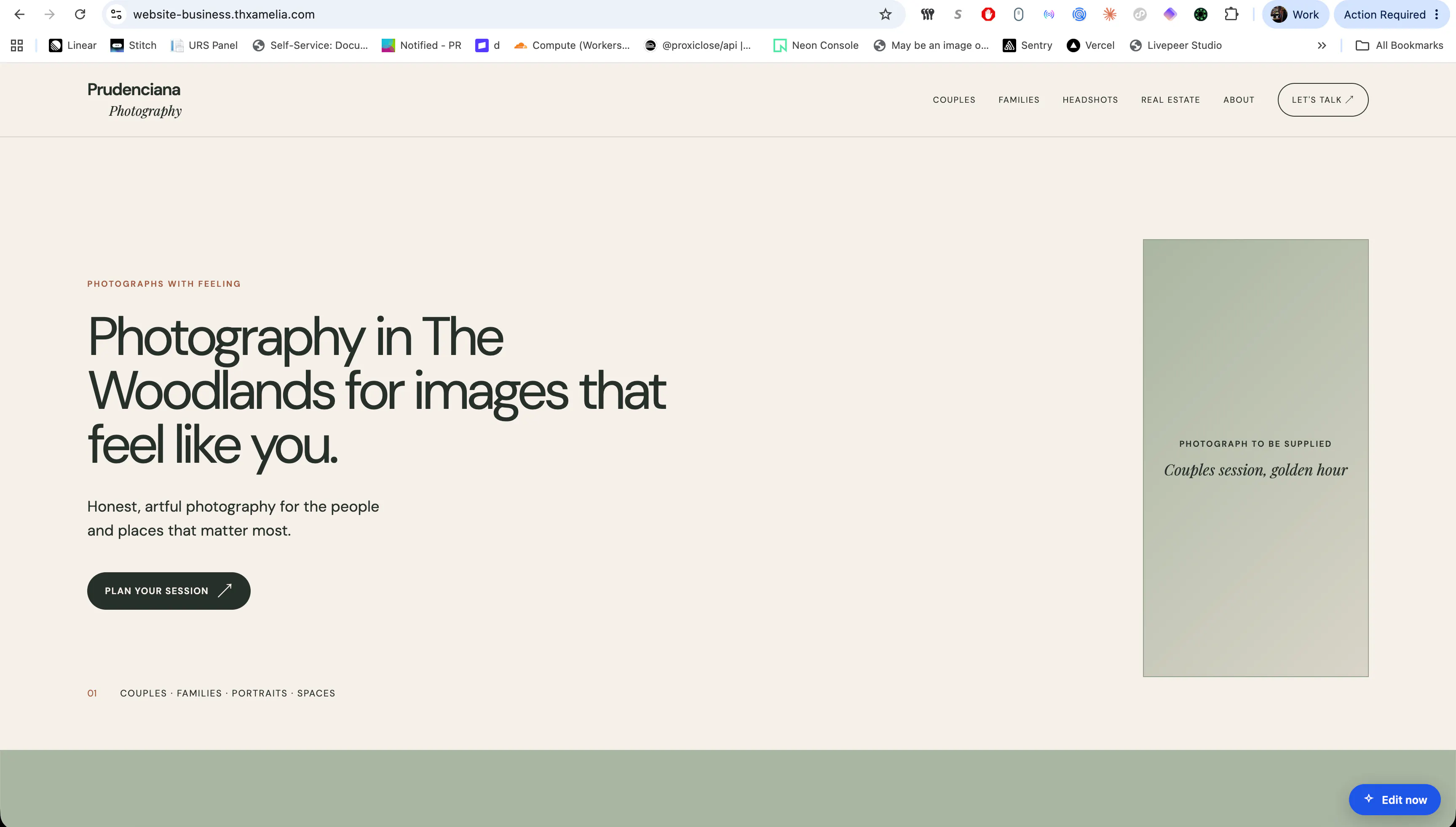
Task: Click the Edit now floating button
Action: point(1394,800)
